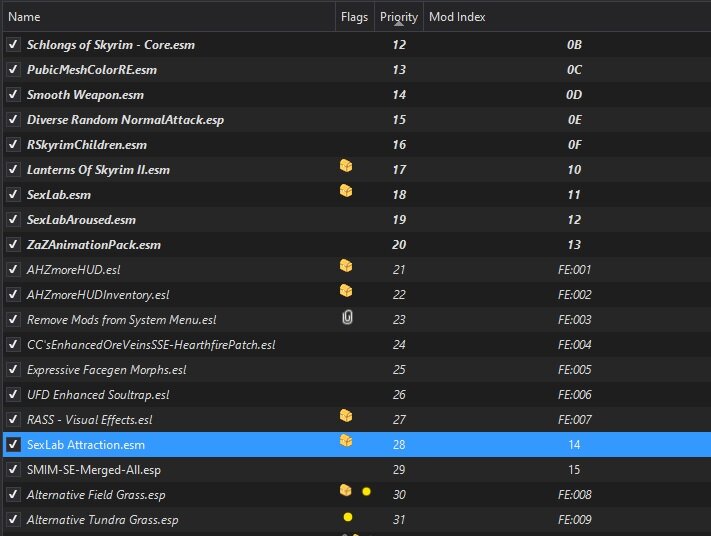Click paperclip flag icon for Remove Mods from System Menu.esl
Image resolution: width=711 pixels, height=536 pixels.
(347, 317)
